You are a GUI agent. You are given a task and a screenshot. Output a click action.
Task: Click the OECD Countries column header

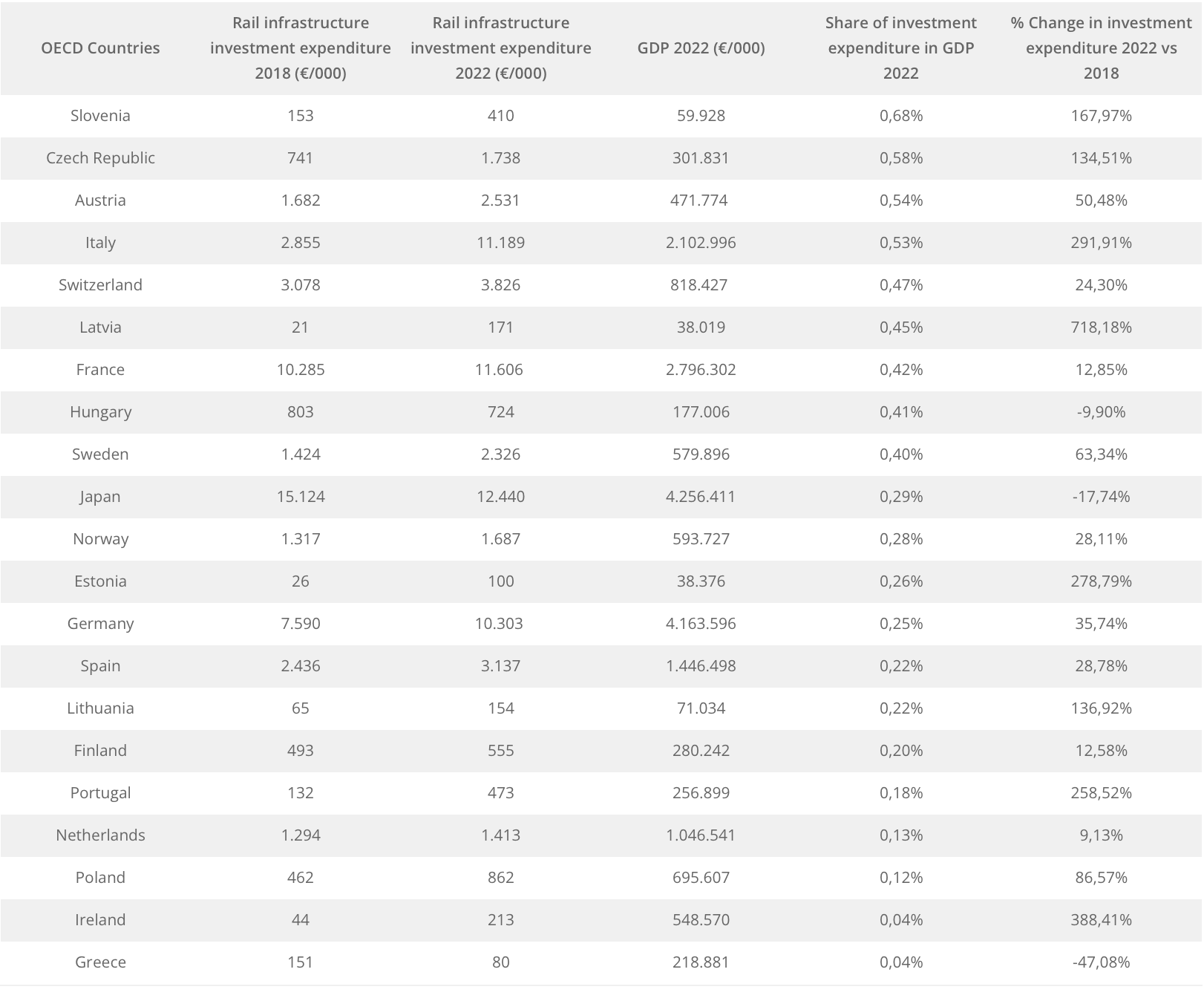tap(100, 48)
